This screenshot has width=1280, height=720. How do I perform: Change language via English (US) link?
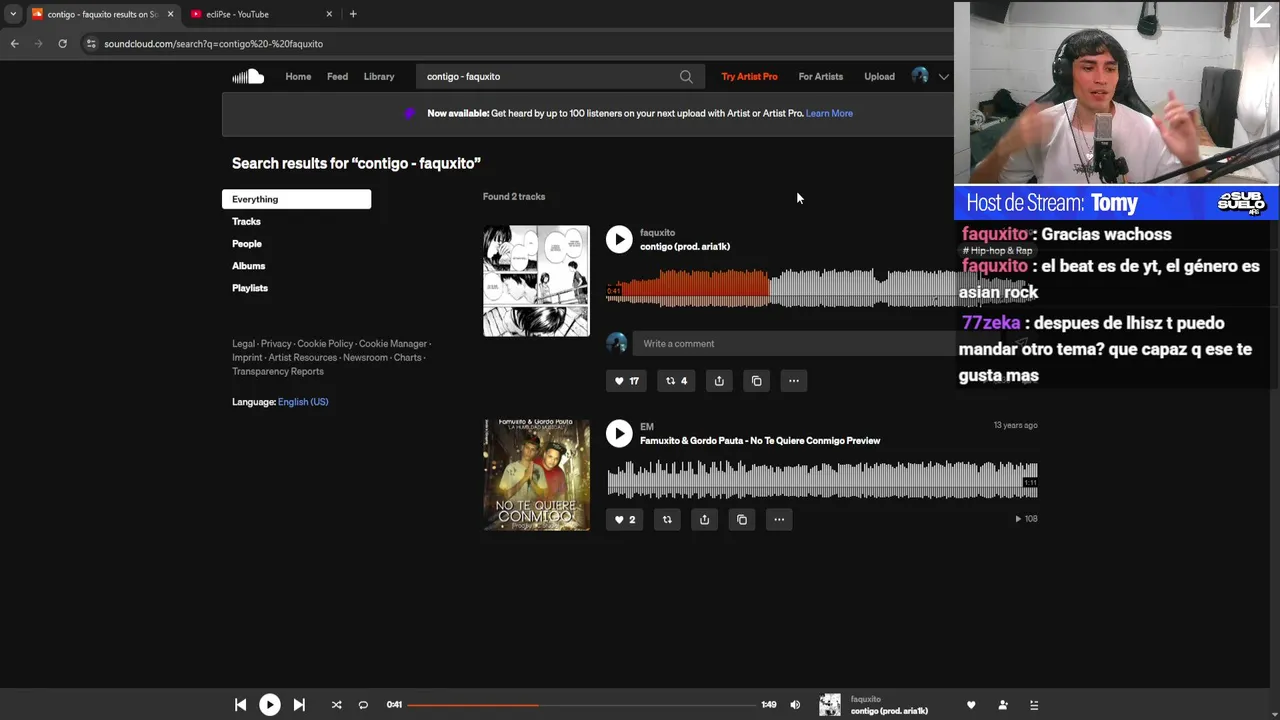[x=303, y=402]
